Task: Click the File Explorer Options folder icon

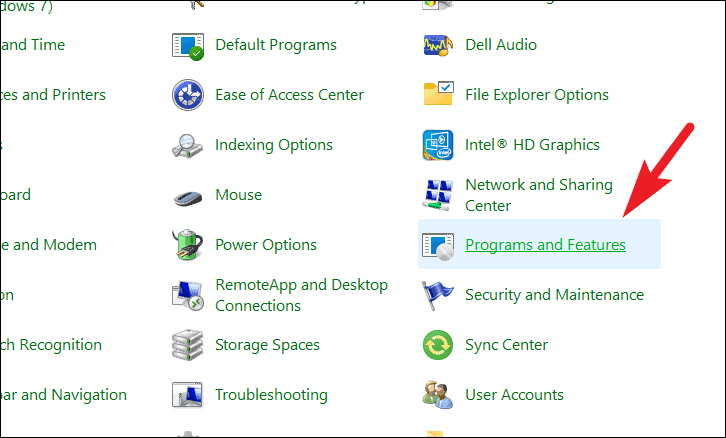Action: [438, 94]
